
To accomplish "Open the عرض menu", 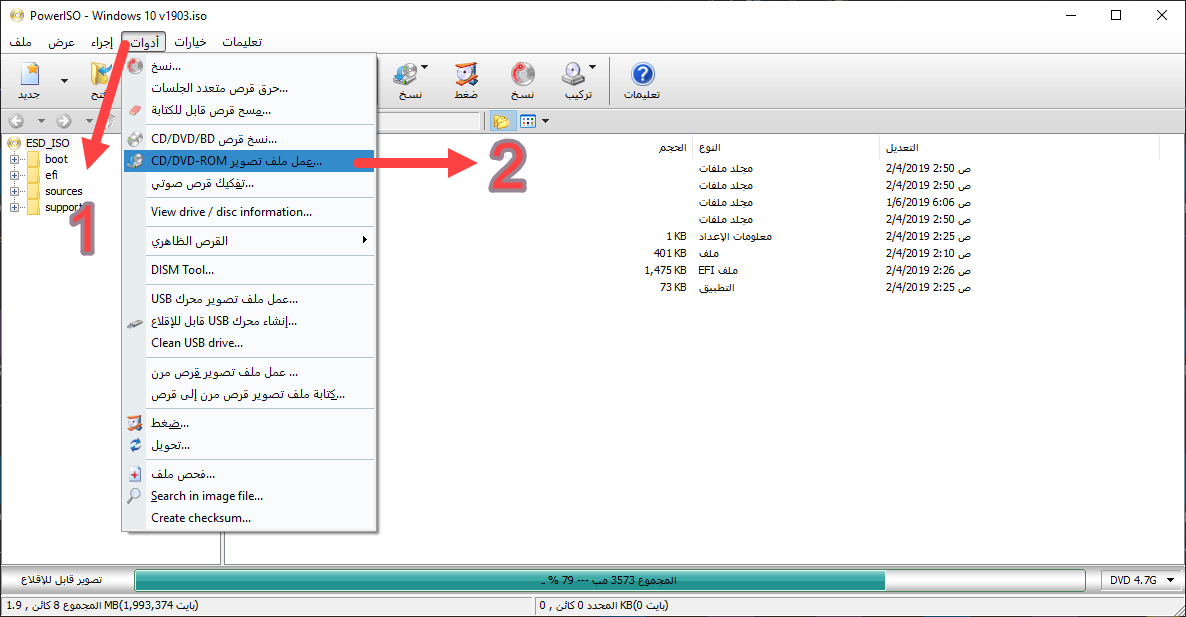I will [x=61, y=42].
